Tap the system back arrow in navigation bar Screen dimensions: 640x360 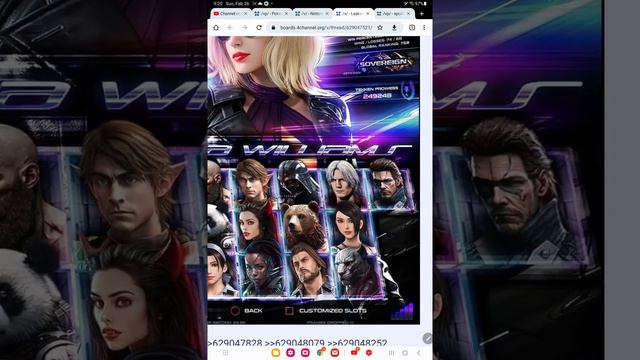(419, 353)
